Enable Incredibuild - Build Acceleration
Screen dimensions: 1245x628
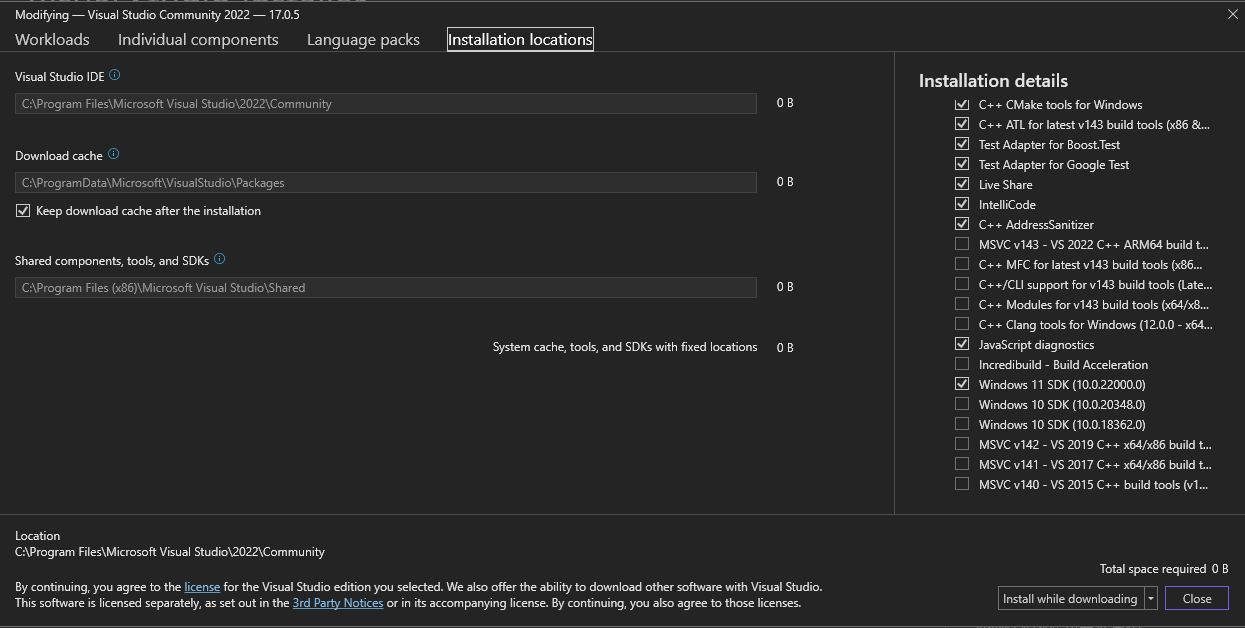[x=962, y=364]
